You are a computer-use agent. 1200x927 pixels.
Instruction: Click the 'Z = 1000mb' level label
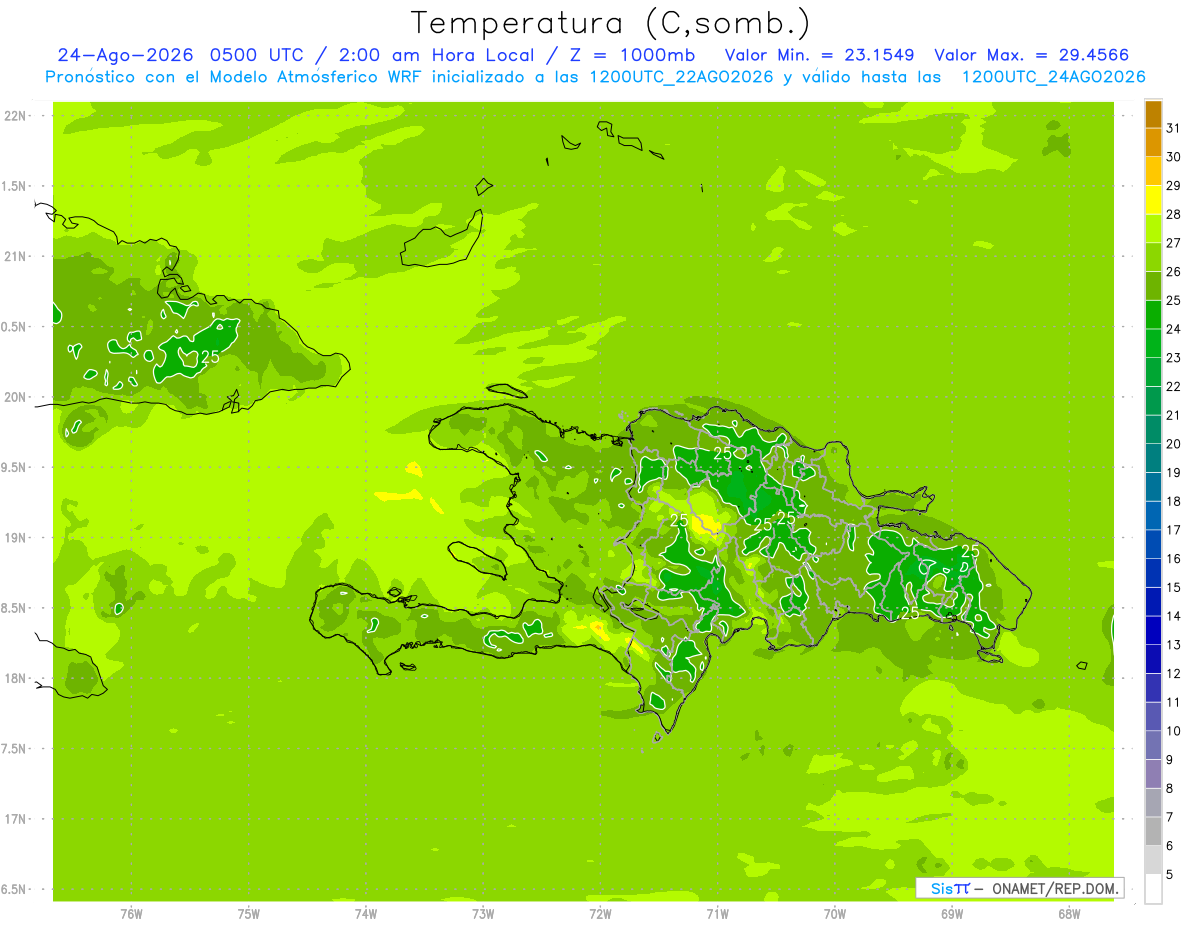click(x=631, y=55)
